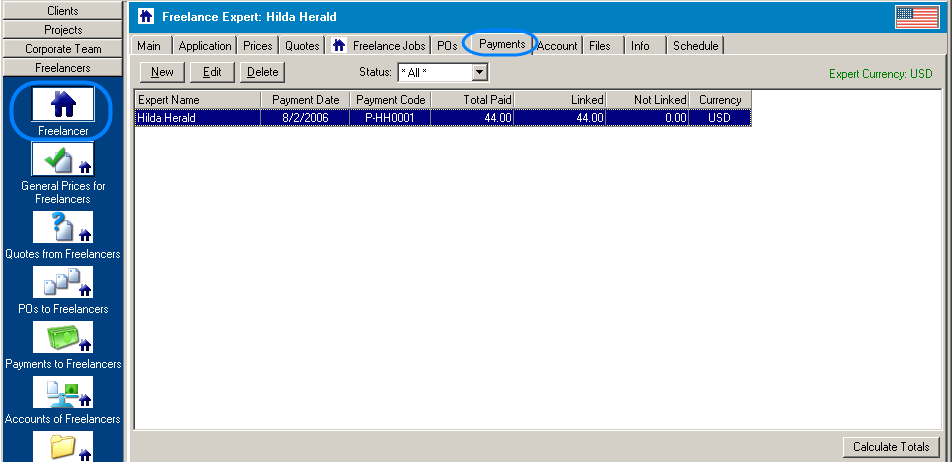Expand the Projects sidebar section

click(x=63, y=30)
